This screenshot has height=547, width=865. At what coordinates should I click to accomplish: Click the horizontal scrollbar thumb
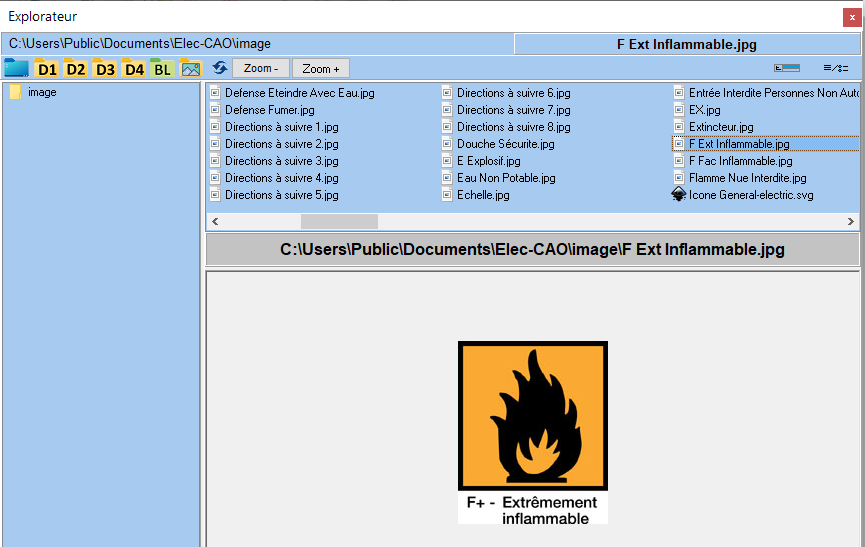[339, 221]
